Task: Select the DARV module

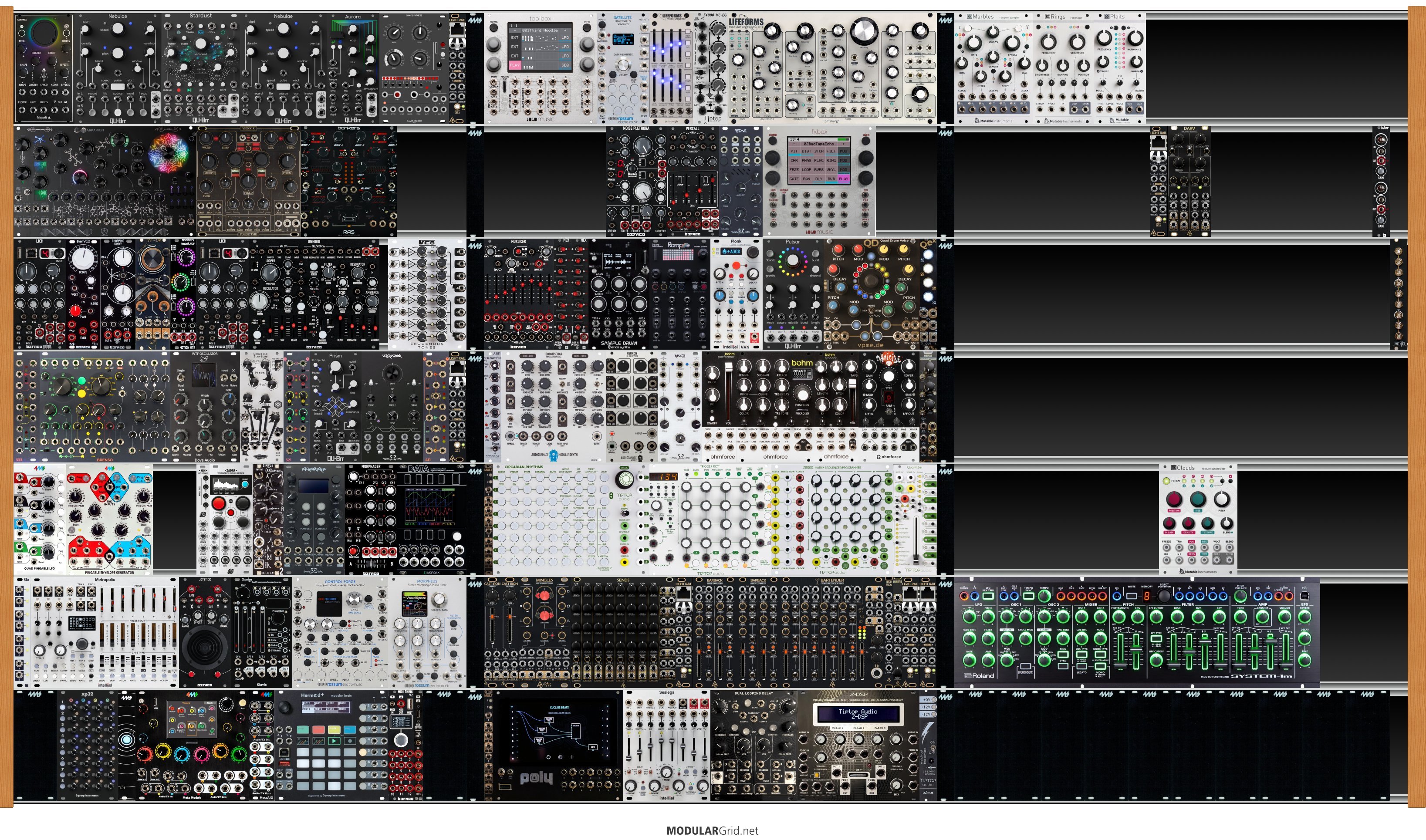Action: 1189,181
